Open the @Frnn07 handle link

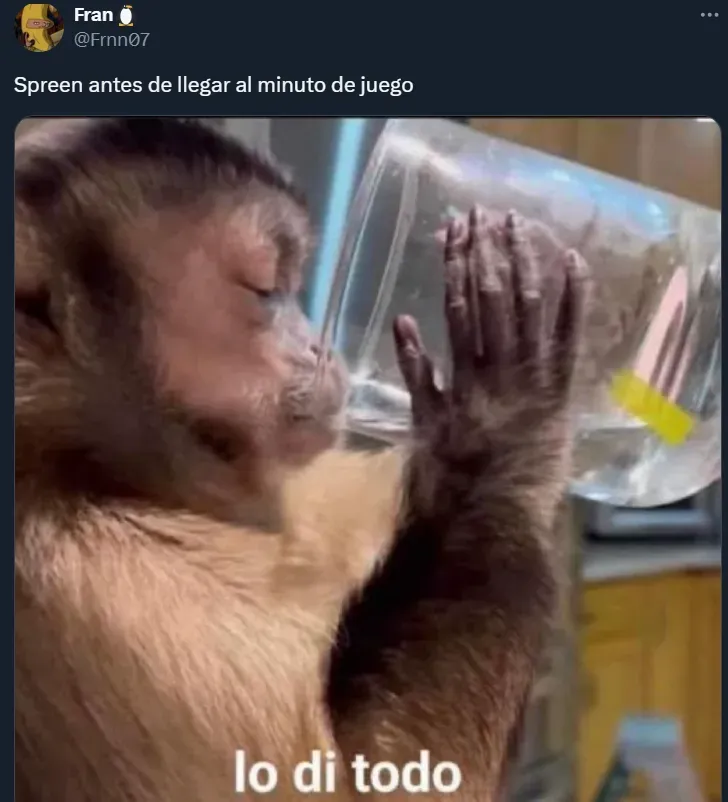click(112, 39)
